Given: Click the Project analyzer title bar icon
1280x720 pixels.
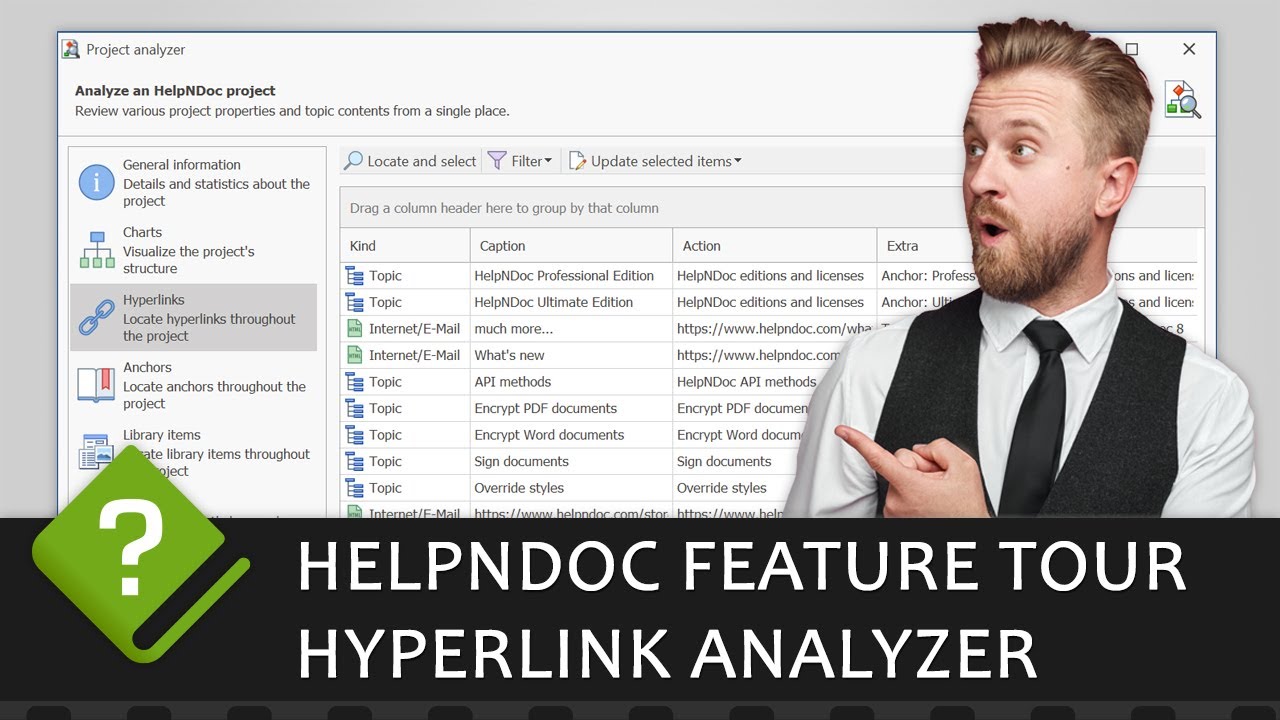Looking at the screenshot, I should coord(71,49).
